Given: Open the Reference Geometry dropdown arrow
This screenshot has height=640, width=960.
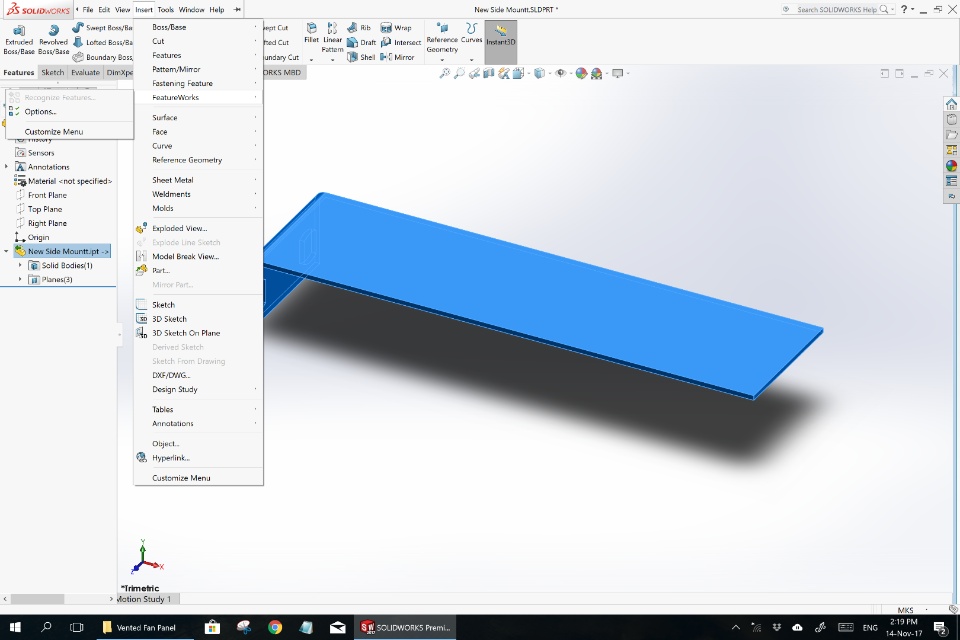Looking at the screenshot, I should pyautogui.click(x=442, y=60).
